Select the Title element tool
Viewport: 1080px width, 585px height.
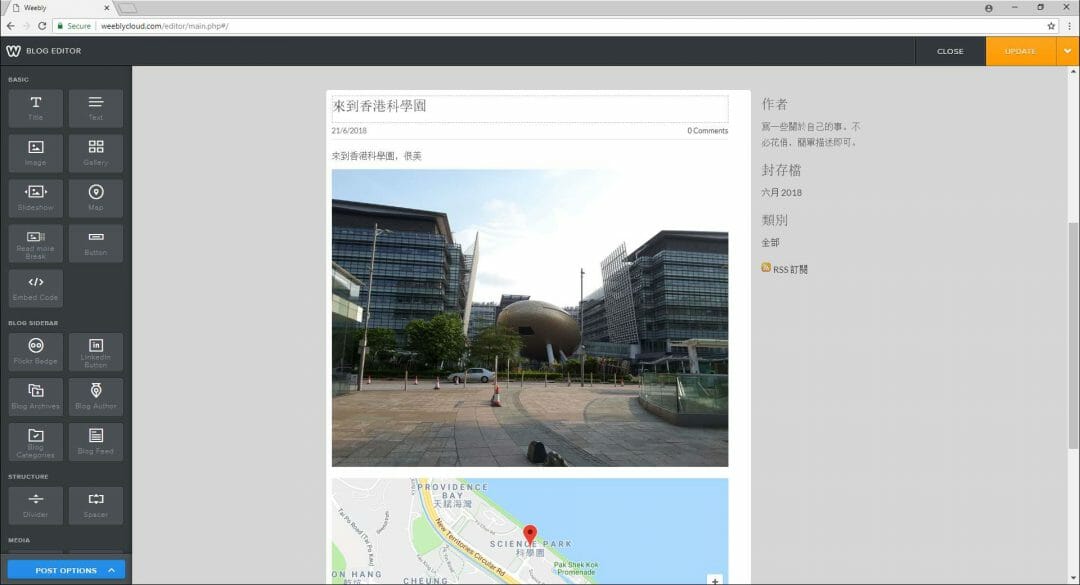point(35,108)
